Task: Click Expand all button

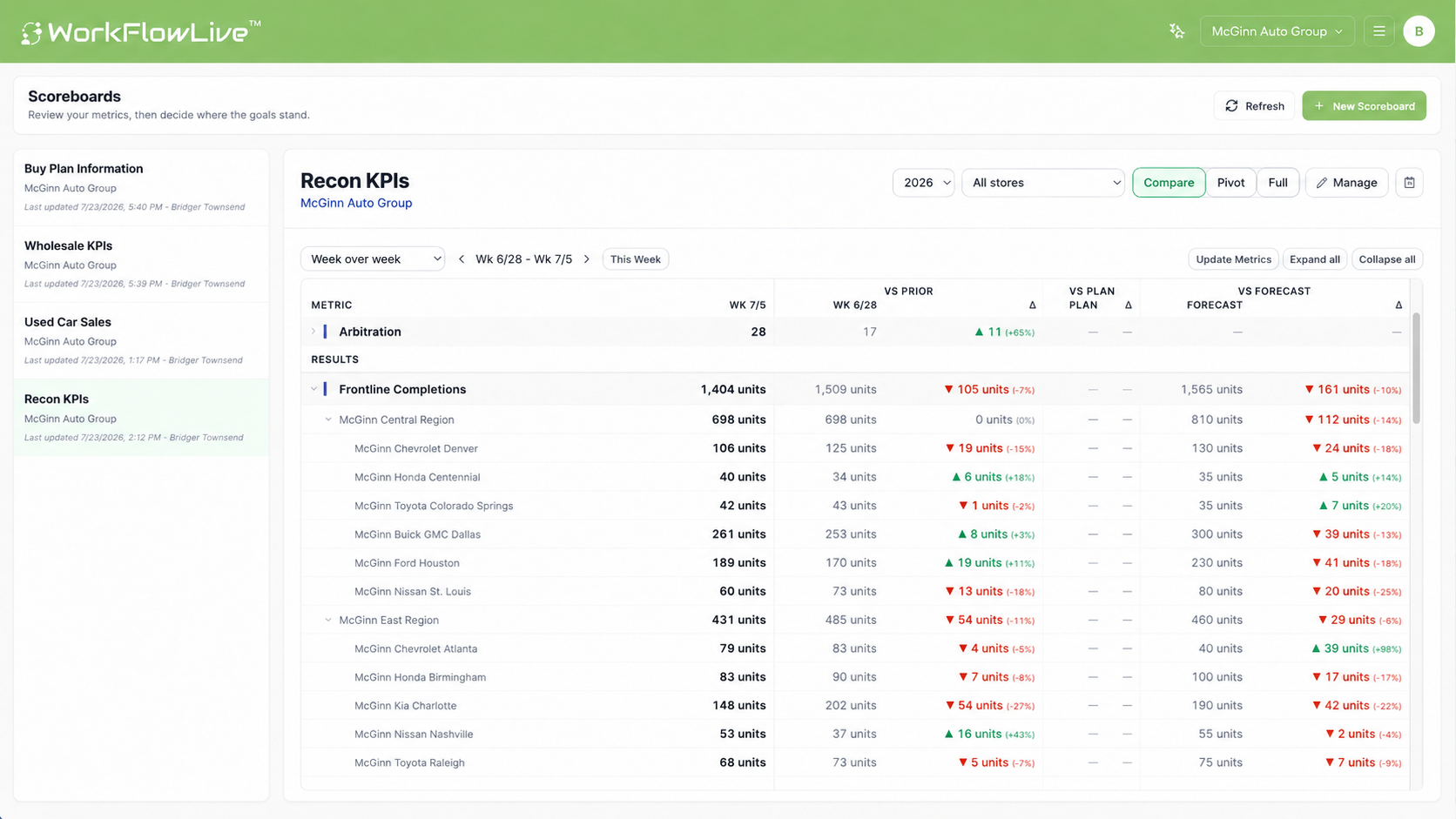Action: [1314, 259]
